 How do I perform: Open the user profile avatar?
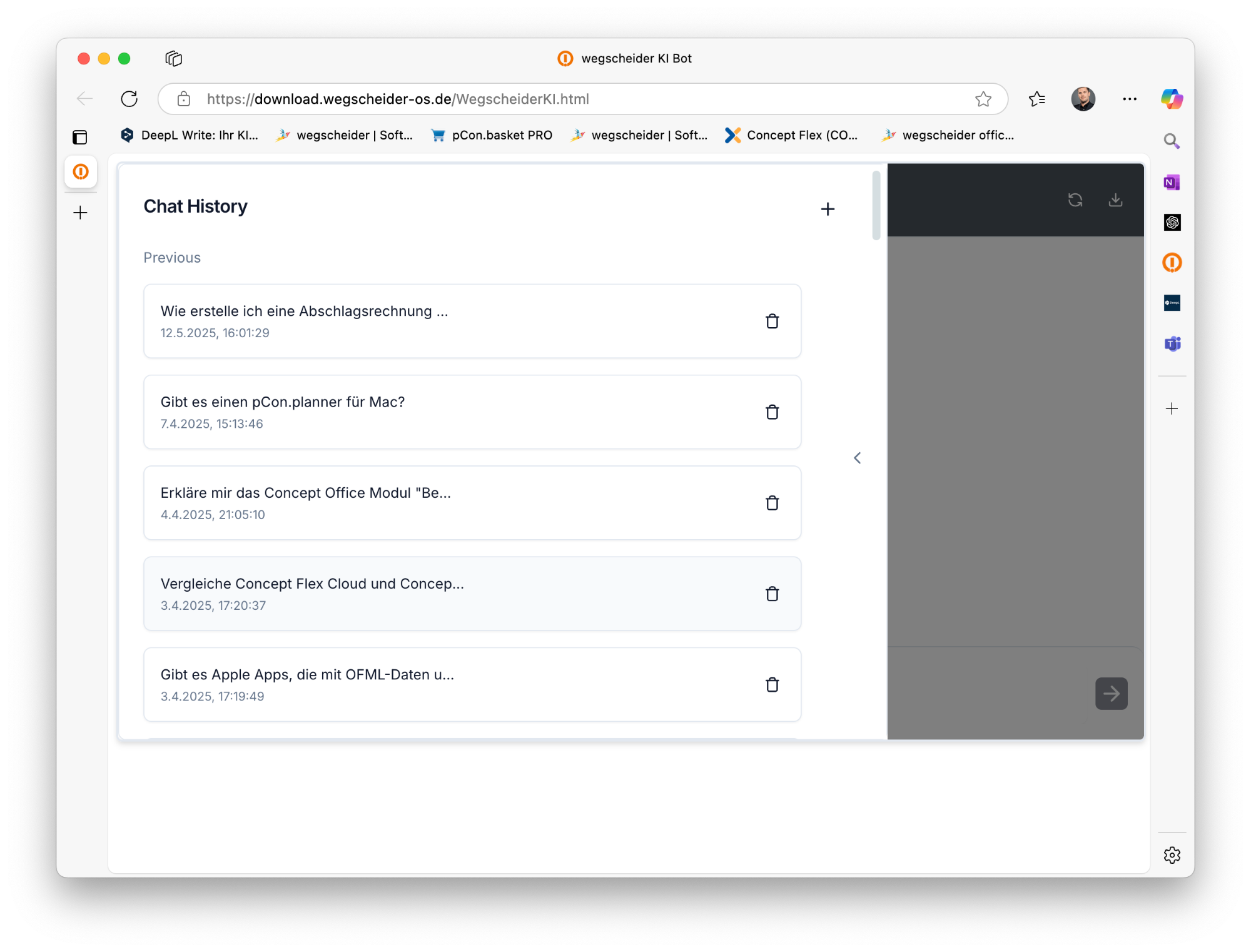click(x=1083, y=99)
